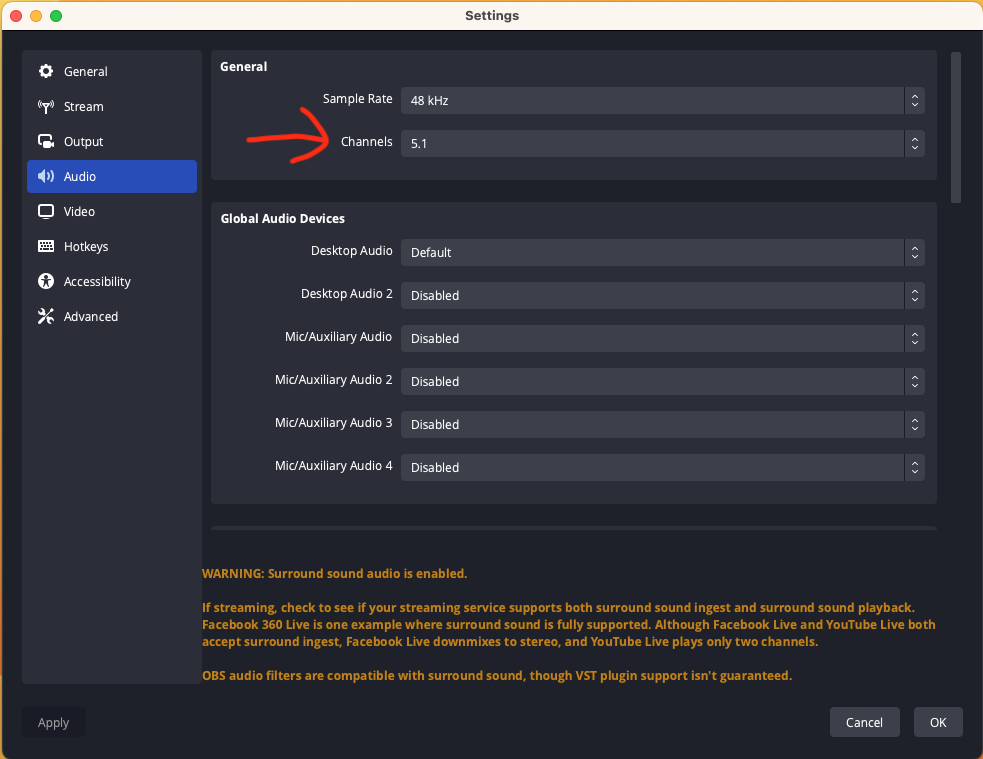Viewport: 983px width, 759px height.
Task: Select the Advanced wrench icon
Action: pos(45,316)
